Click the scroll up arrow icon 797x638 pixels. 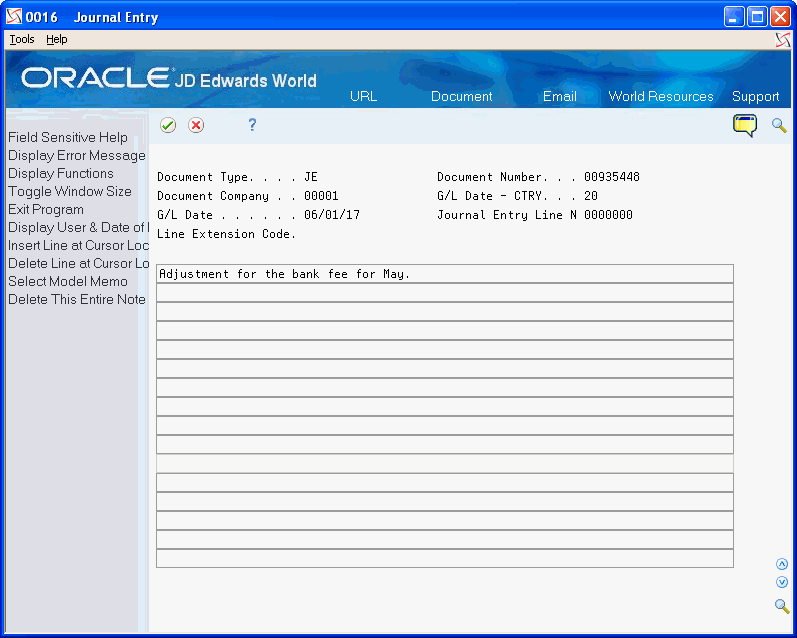point(782,564)
